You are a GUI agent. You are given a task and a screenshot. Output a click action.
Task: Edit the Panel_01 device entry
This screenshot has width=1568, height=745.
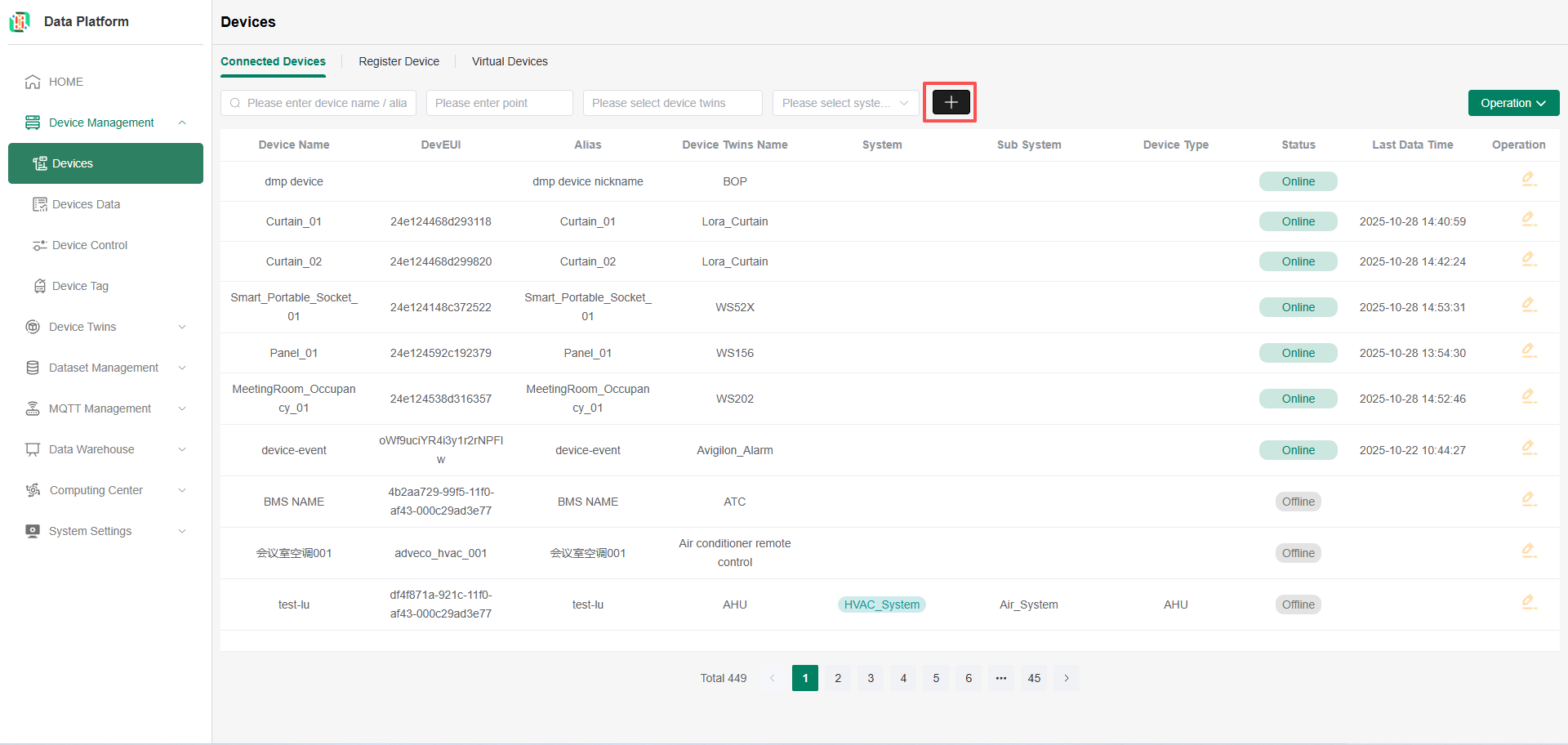point(1528,350)
